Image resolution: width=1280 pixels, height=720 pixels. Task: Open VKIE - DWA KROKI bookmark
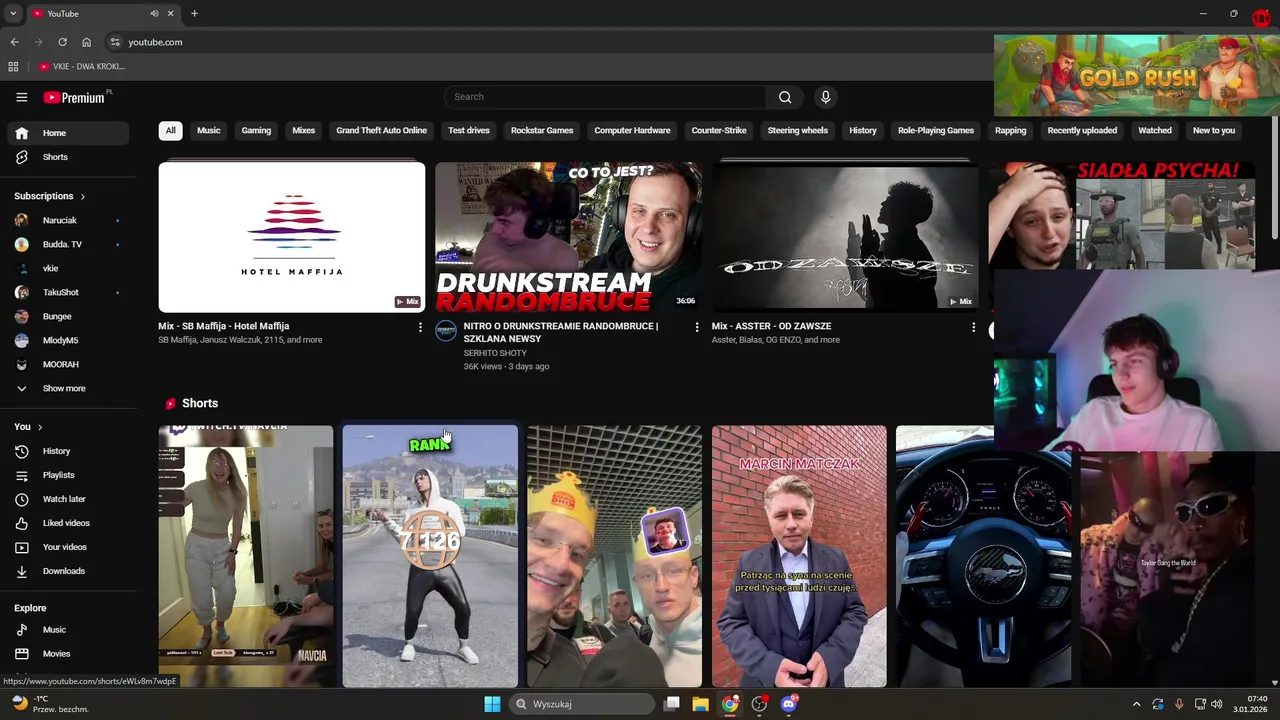82,67
